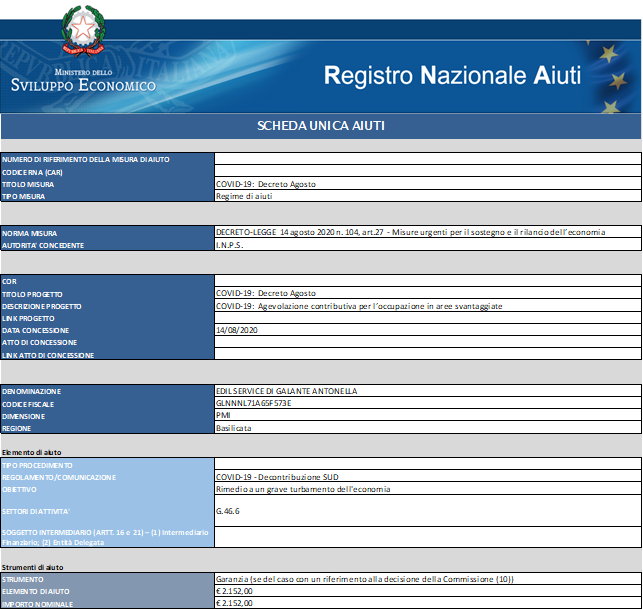Click the 'ATTO DI CONCESSIONE' label

pos(40,342)
